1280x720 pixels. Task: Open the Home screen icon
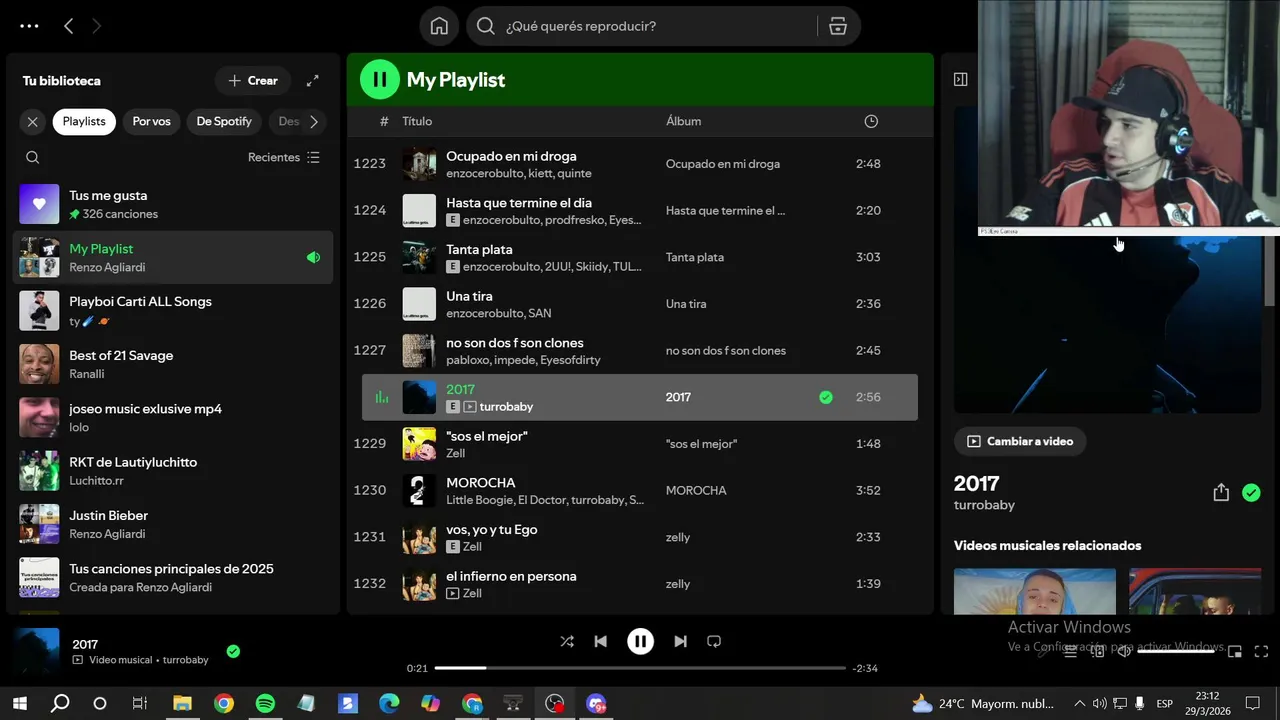[x=439, y=26]
